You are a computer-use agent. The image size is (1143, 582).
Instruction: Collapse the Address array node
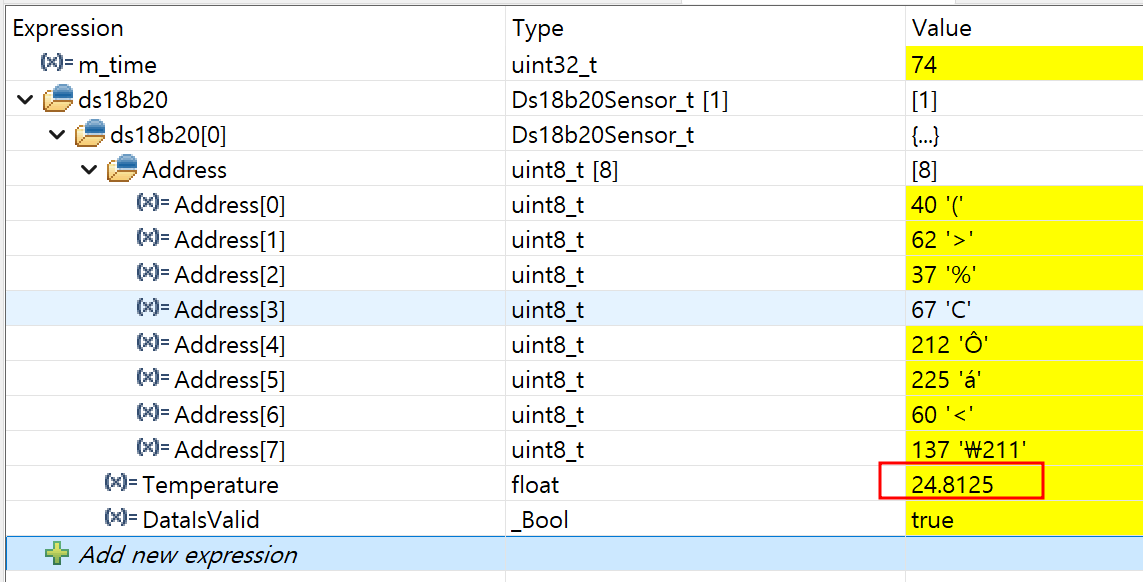point(89,170)
